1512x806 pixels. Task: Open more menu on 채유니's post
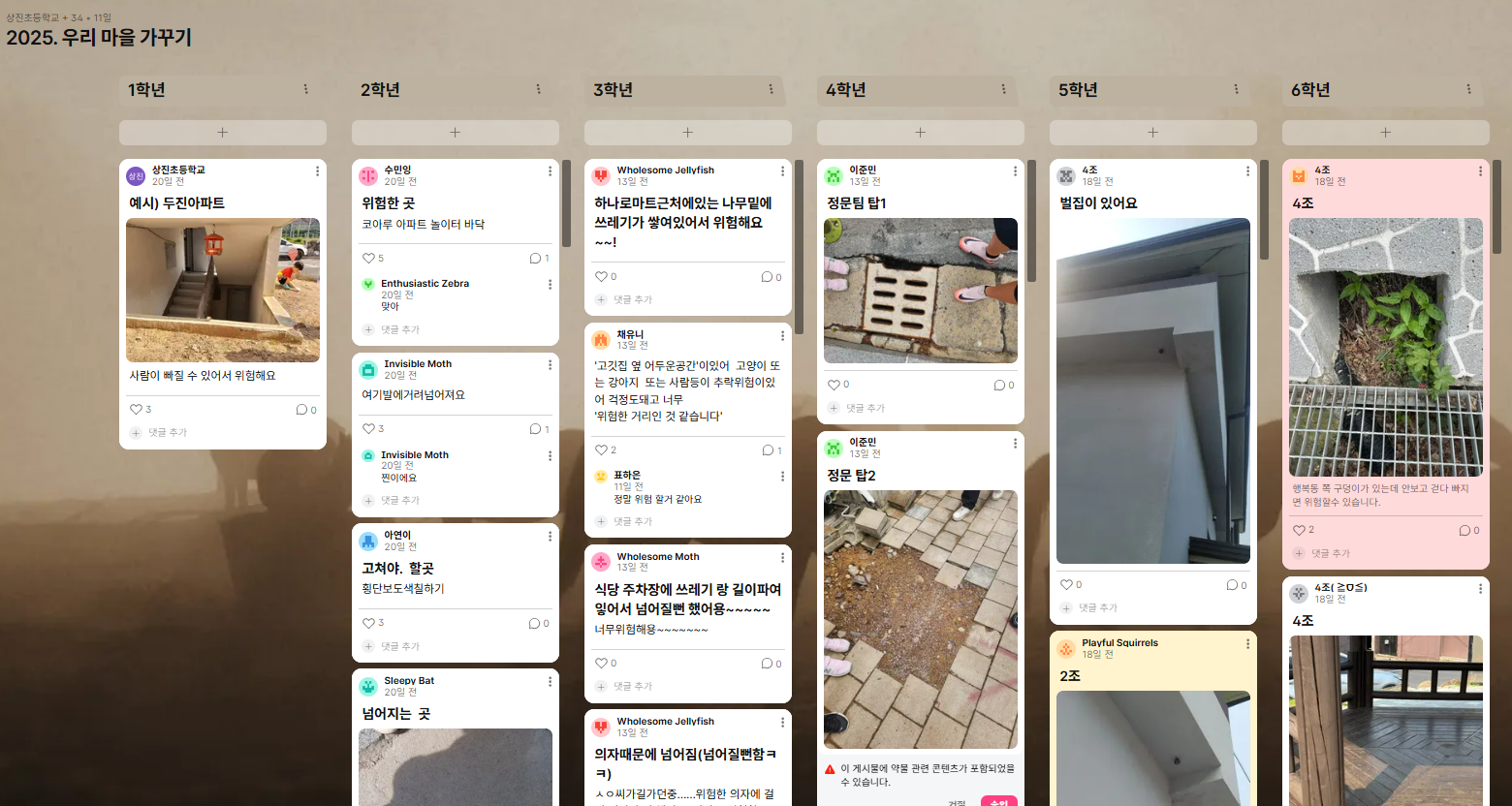[782, 336]
